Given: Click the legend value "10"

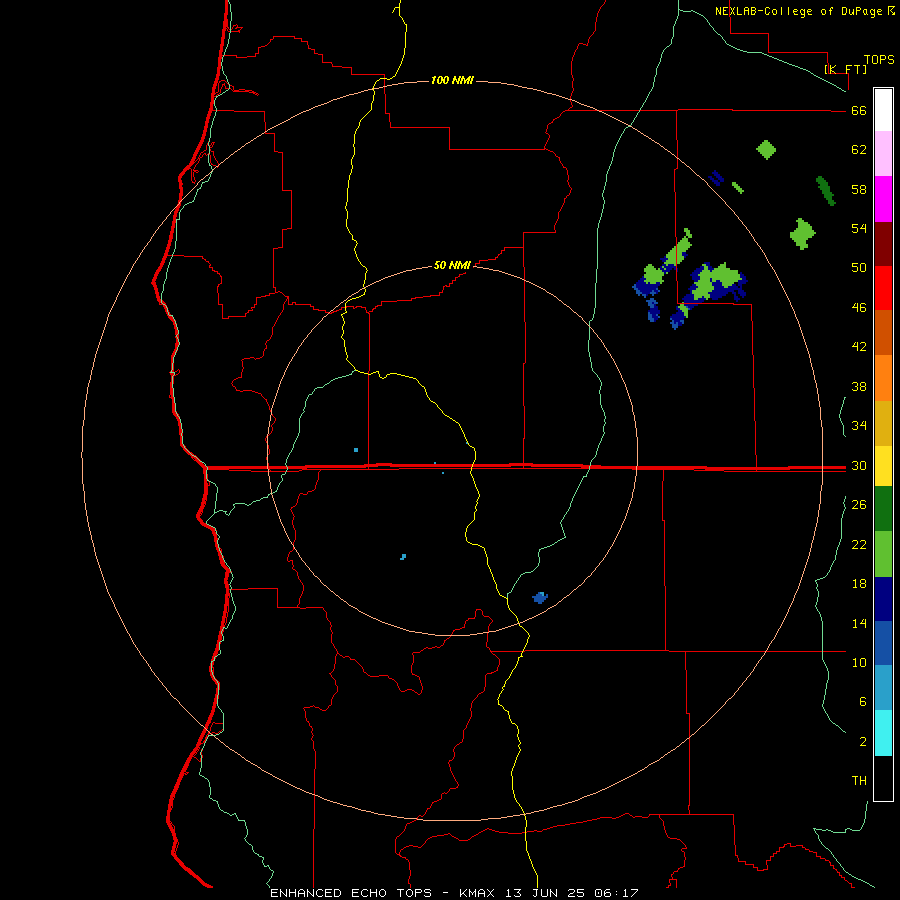Looking at the screenshot, I should [x=859, y=662].
